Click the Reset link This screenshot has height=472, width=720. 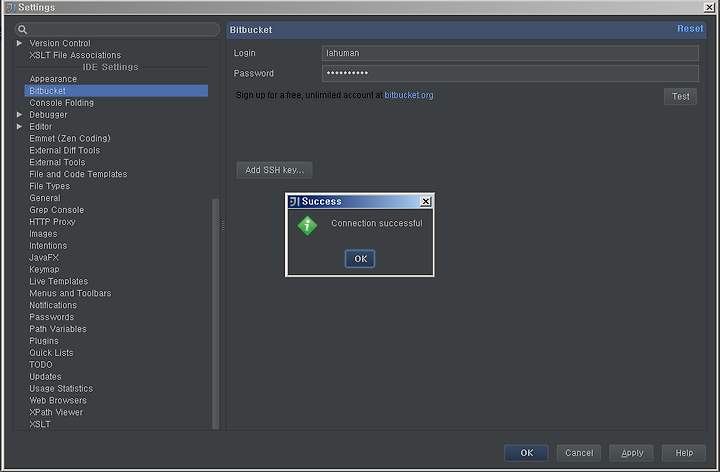(x=690, y=28)
